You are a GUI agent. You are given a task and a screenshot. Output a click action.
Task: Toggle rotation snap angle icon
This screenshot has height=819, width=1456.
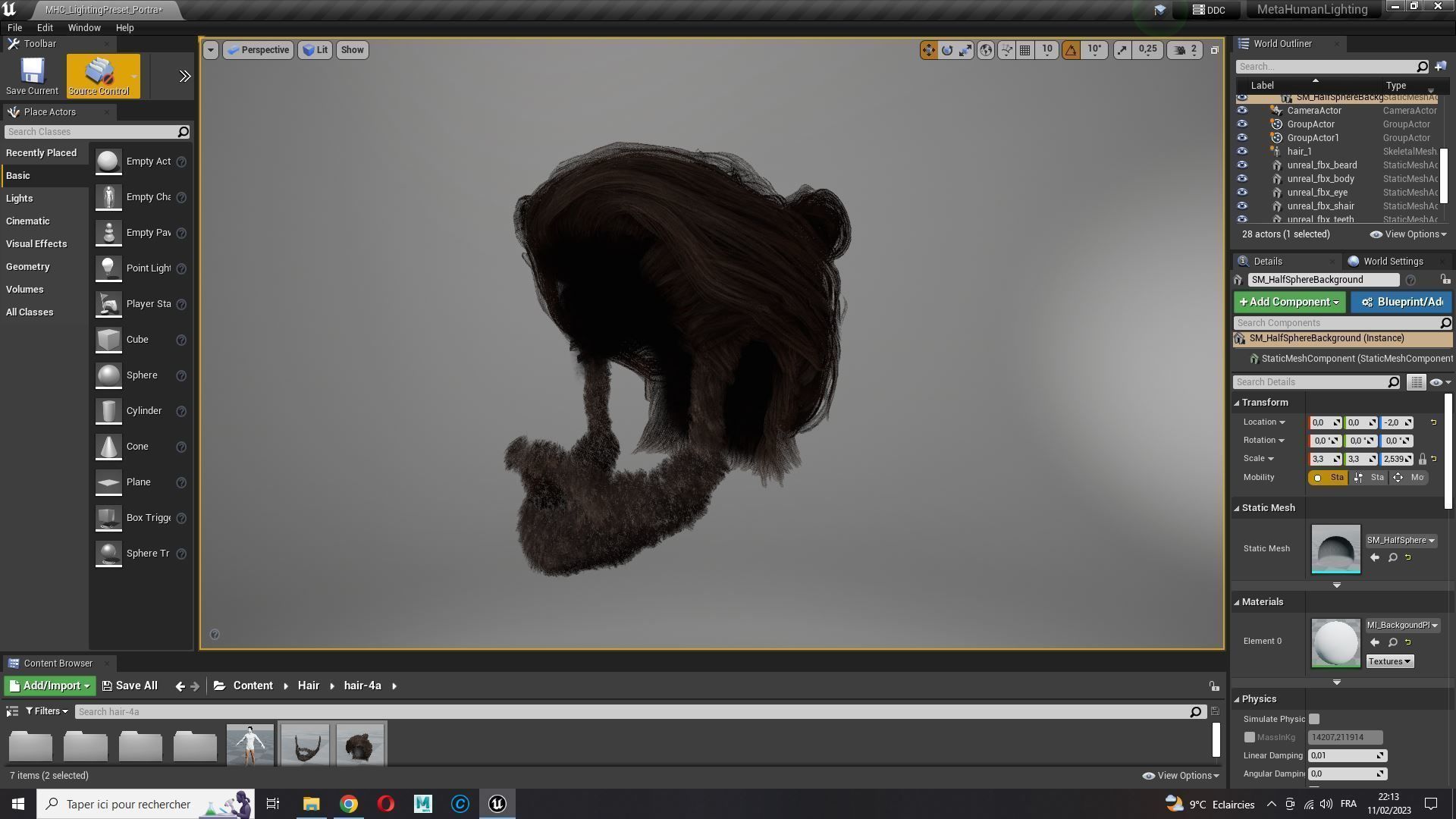[x=1071, y=50]
